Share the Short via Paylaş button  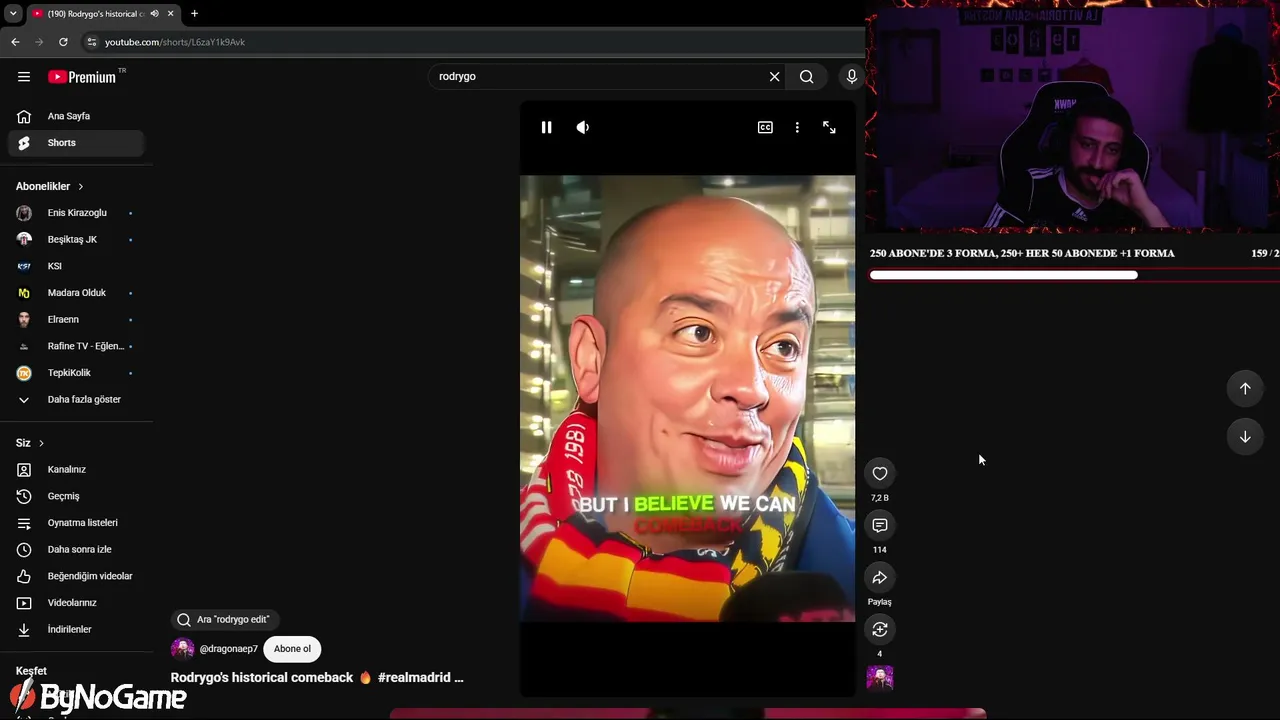tap(880, 577)
